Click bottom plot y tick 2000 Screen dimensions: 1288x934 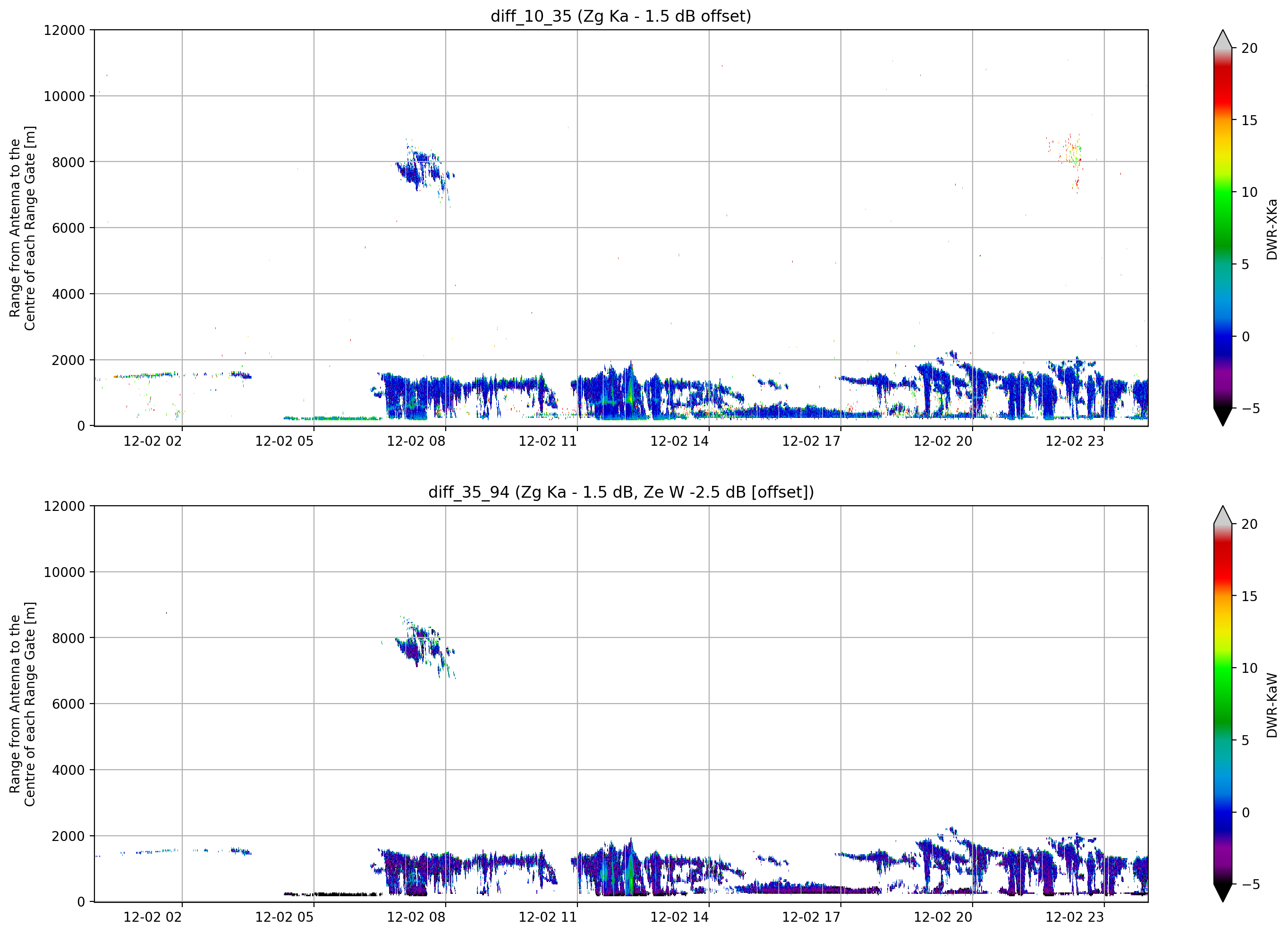coord(68,836)
